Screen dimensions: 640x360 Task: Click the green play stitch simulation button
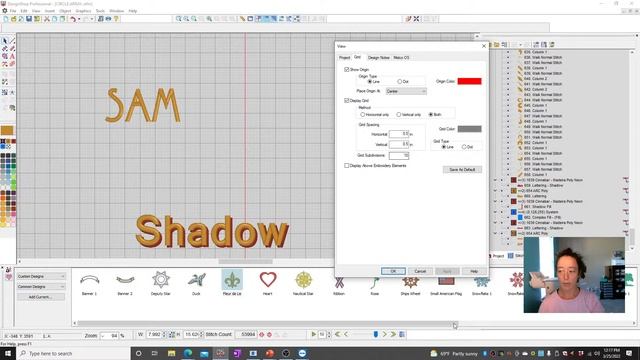tap(313, 334)
